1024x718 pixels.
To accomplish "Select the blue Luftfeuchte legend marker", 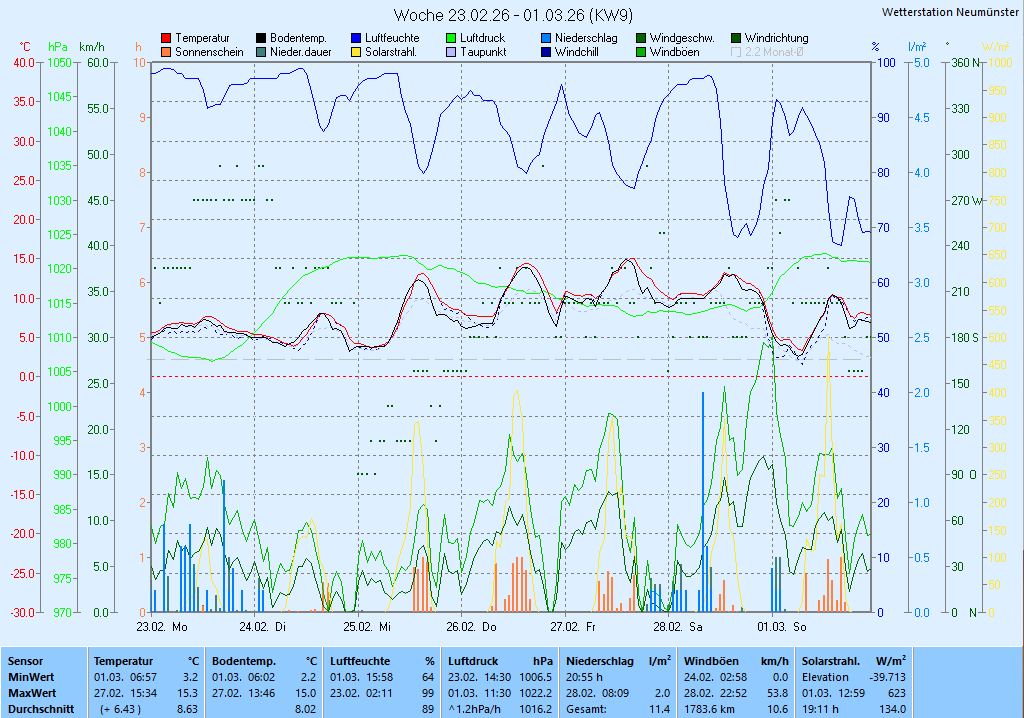I will (x=356, y=38).
